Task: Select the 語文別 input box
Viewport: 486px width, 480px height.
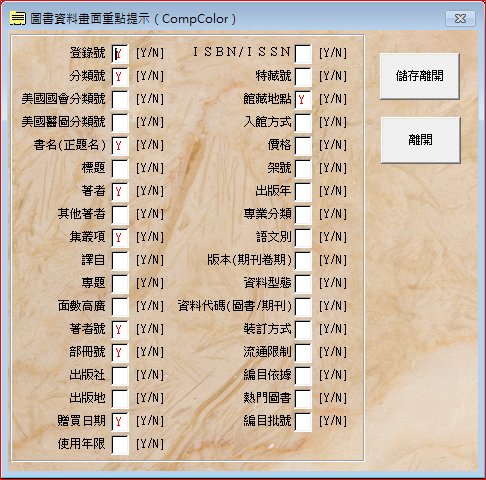Action: 303,238
